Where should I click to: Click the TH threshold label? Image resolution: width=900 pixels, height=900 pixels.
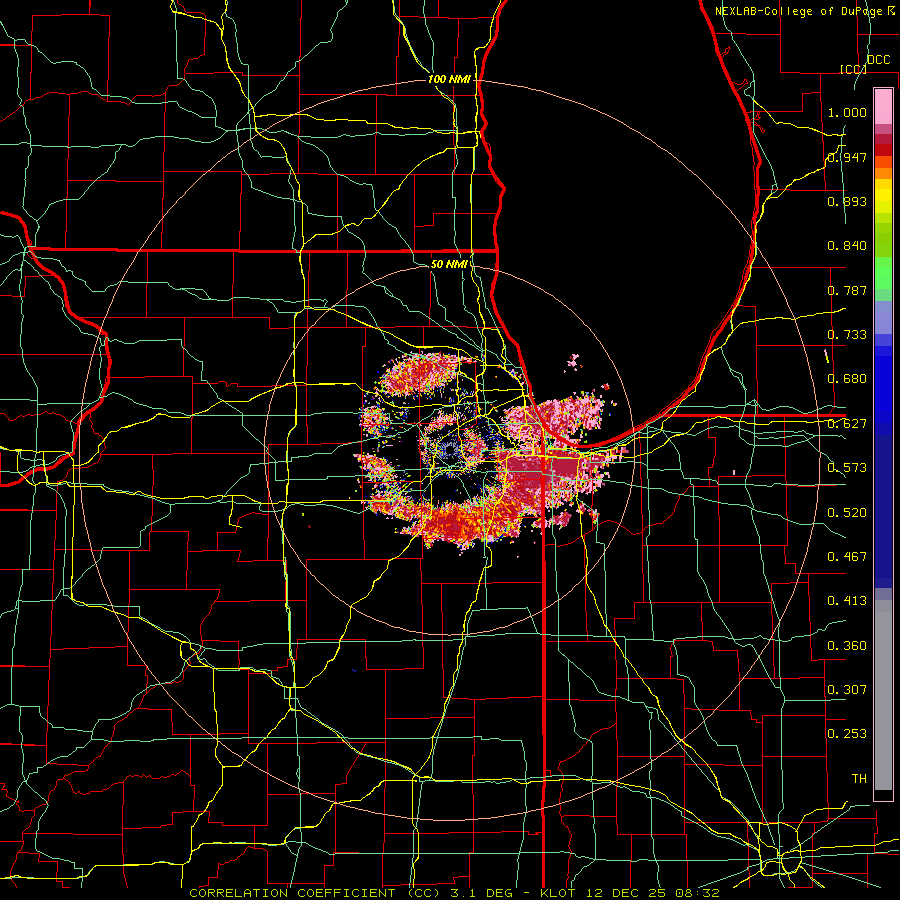(x=859, y=779)
